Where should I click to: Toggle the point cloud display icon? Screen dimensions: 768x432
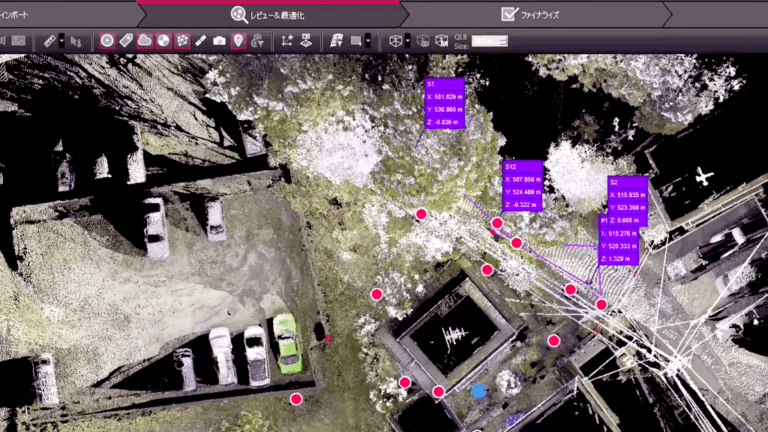145,41
